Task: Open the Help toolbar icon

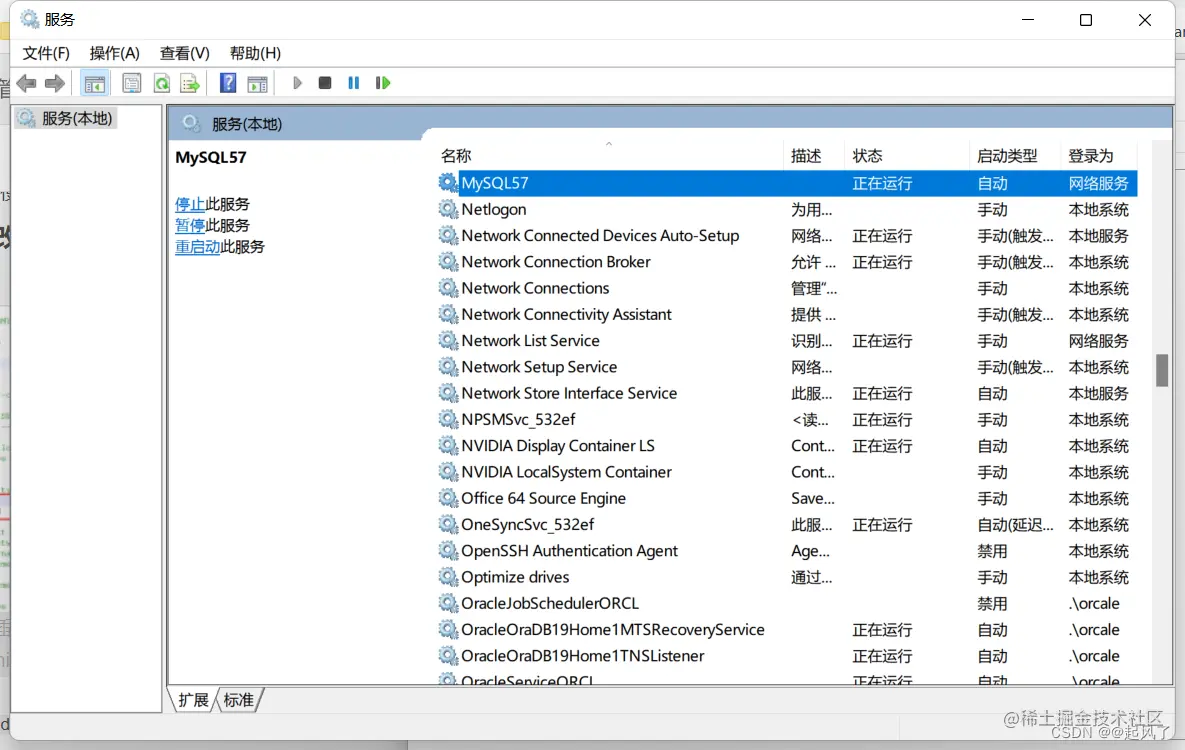Action: point(227,83)
